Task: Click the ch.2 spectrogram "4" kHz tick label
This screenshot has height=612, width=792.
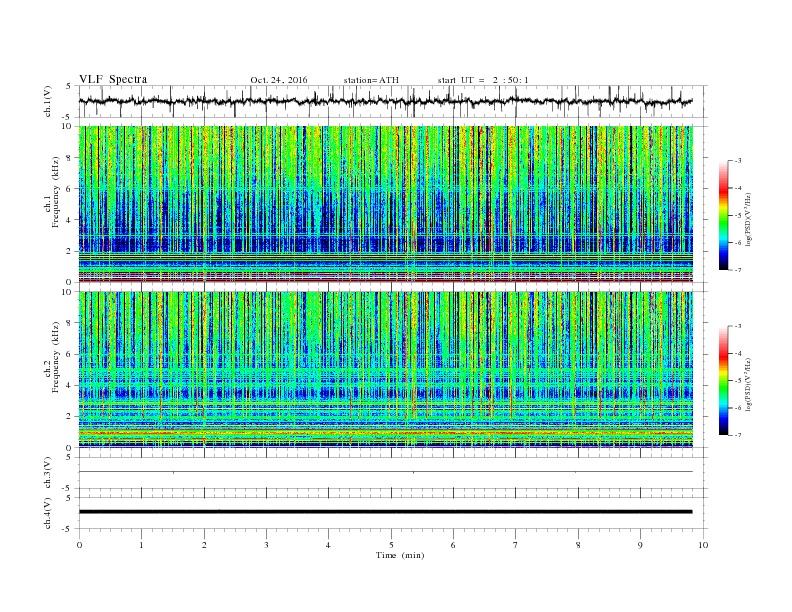Action: pyautogui.click(x=70, y=386)
